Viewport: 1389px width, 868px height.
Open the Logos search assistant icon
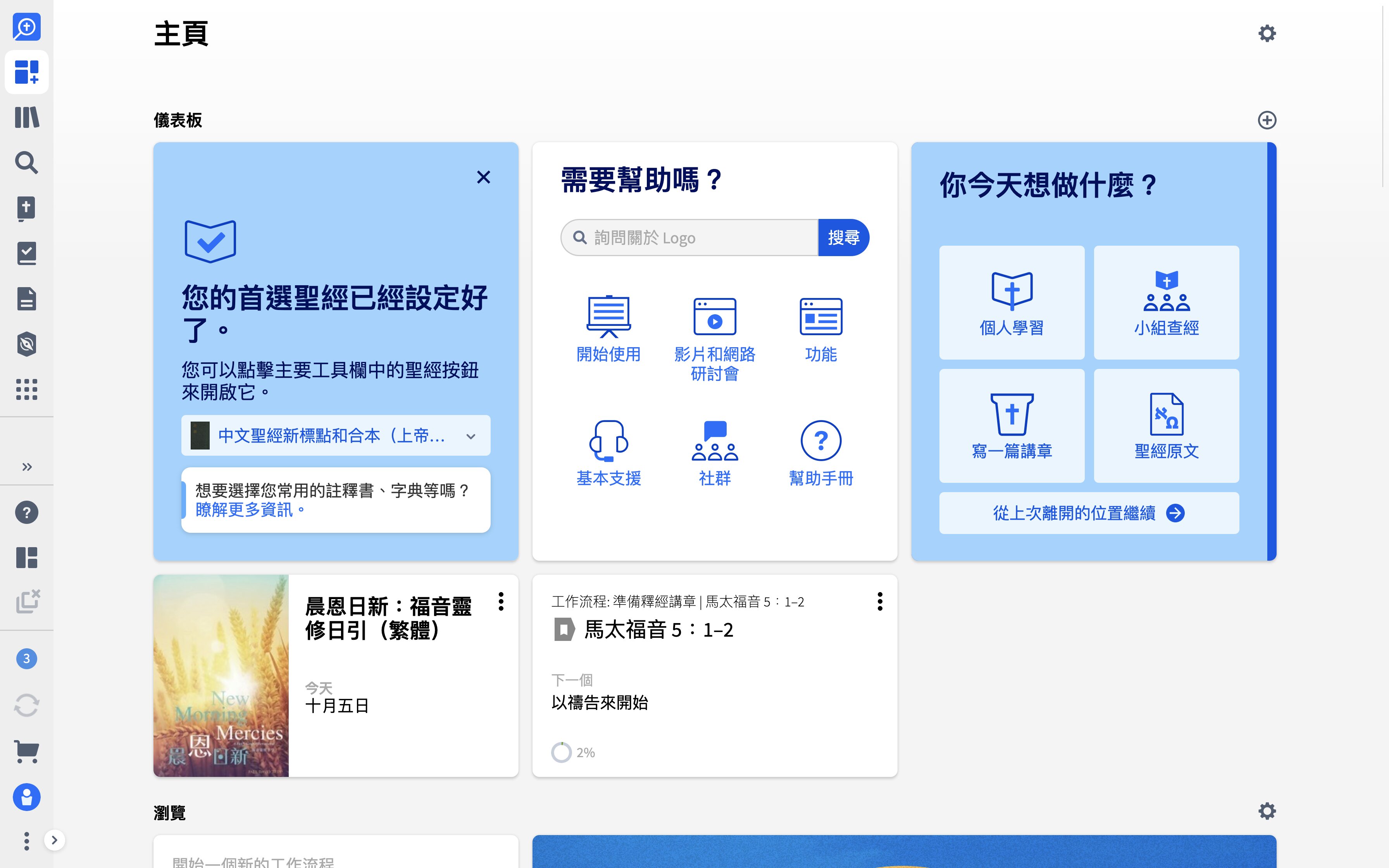[x=26, y=27]
